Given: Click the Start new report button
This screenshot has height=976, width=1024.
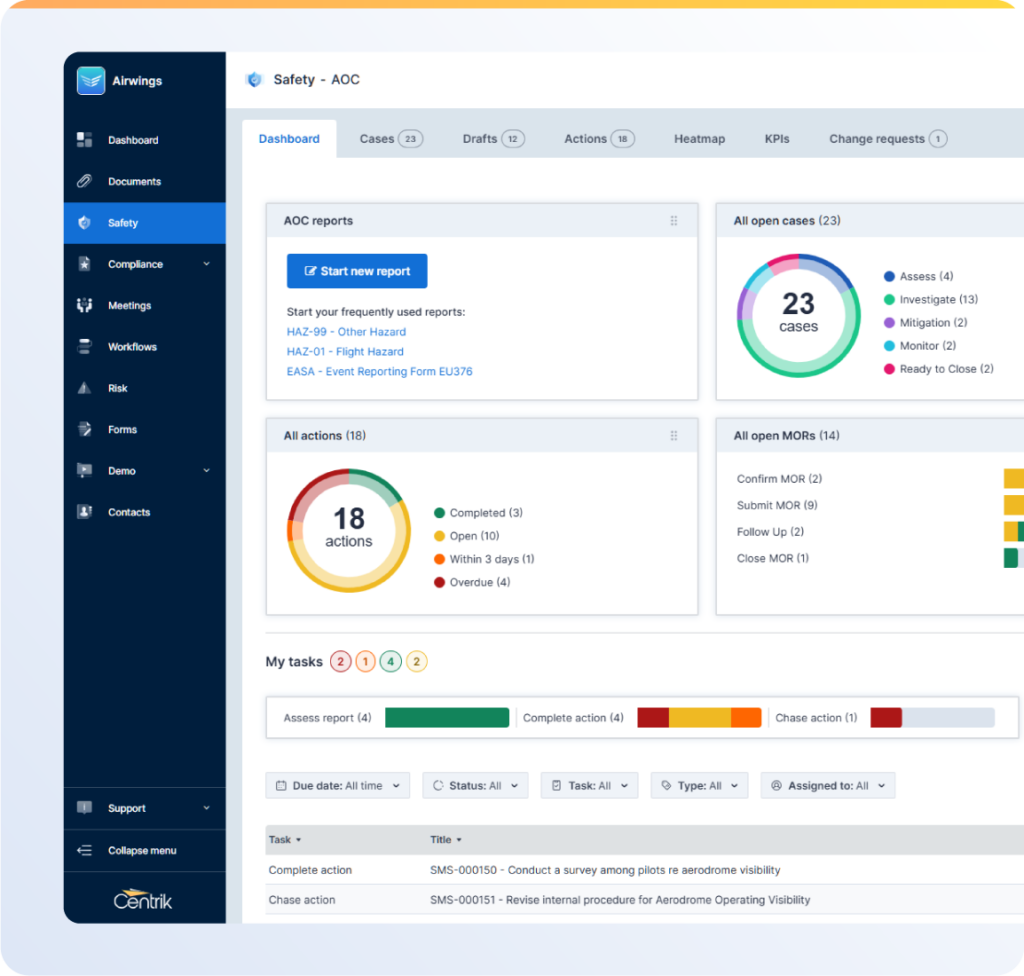Looking at the screenshot, I should coord(357,271).
